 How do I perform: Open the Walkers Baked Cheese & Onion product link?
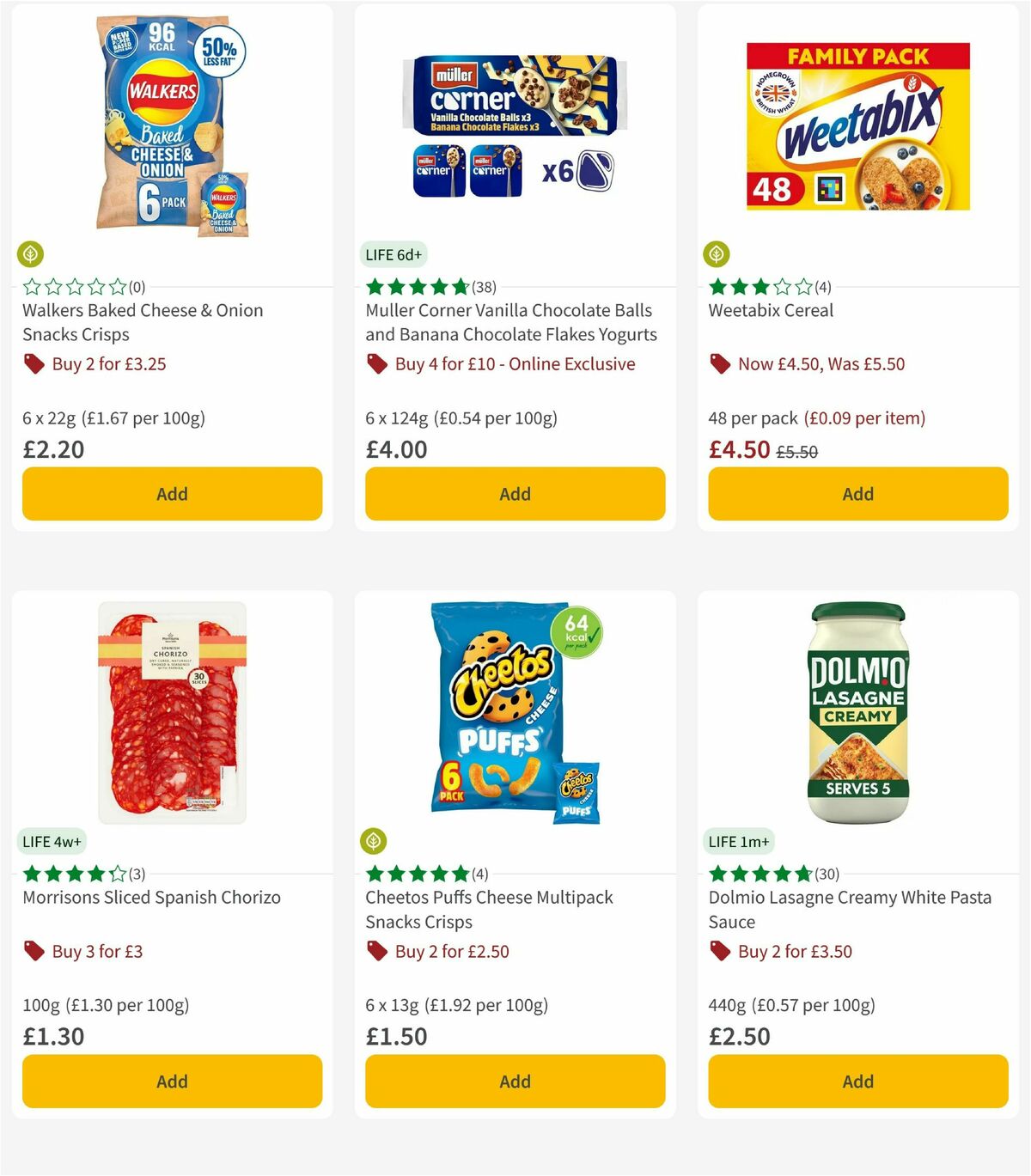click(x=142, y=322)
